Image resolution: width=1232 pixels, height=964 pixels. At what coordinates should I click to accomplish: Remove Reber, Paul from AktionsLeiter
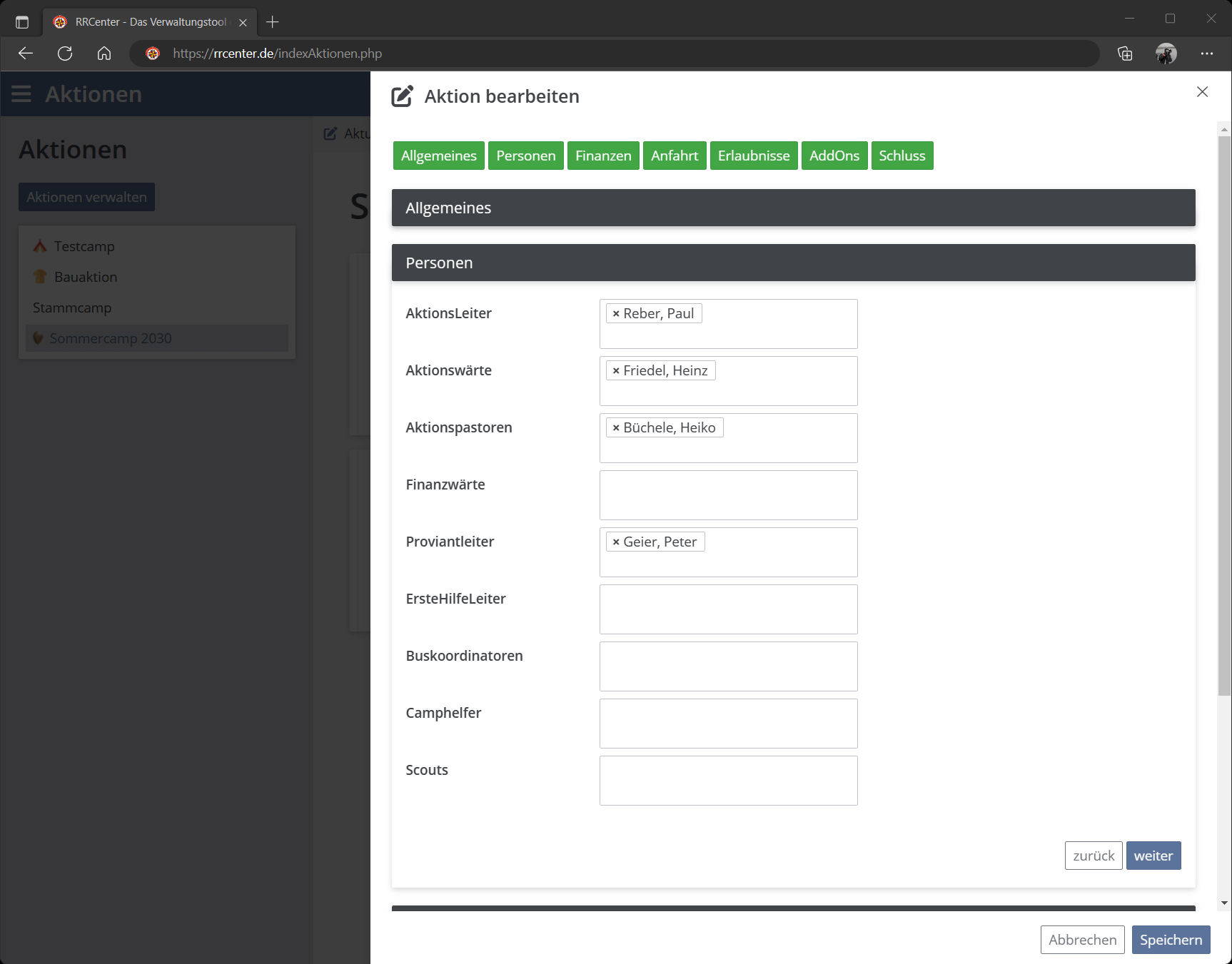click(616, 314)
